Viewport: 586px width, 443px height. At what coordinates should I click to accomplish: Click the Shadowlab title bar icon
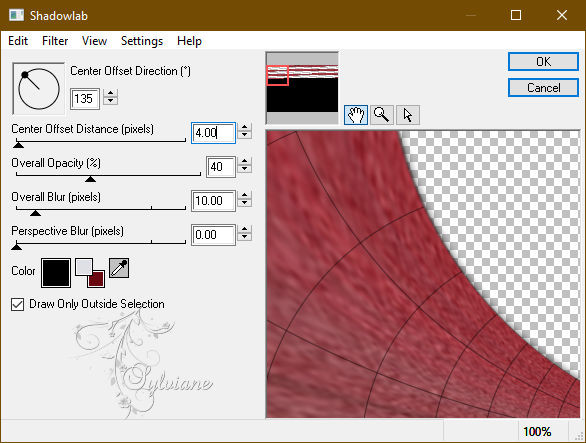(x=16, y=15)
